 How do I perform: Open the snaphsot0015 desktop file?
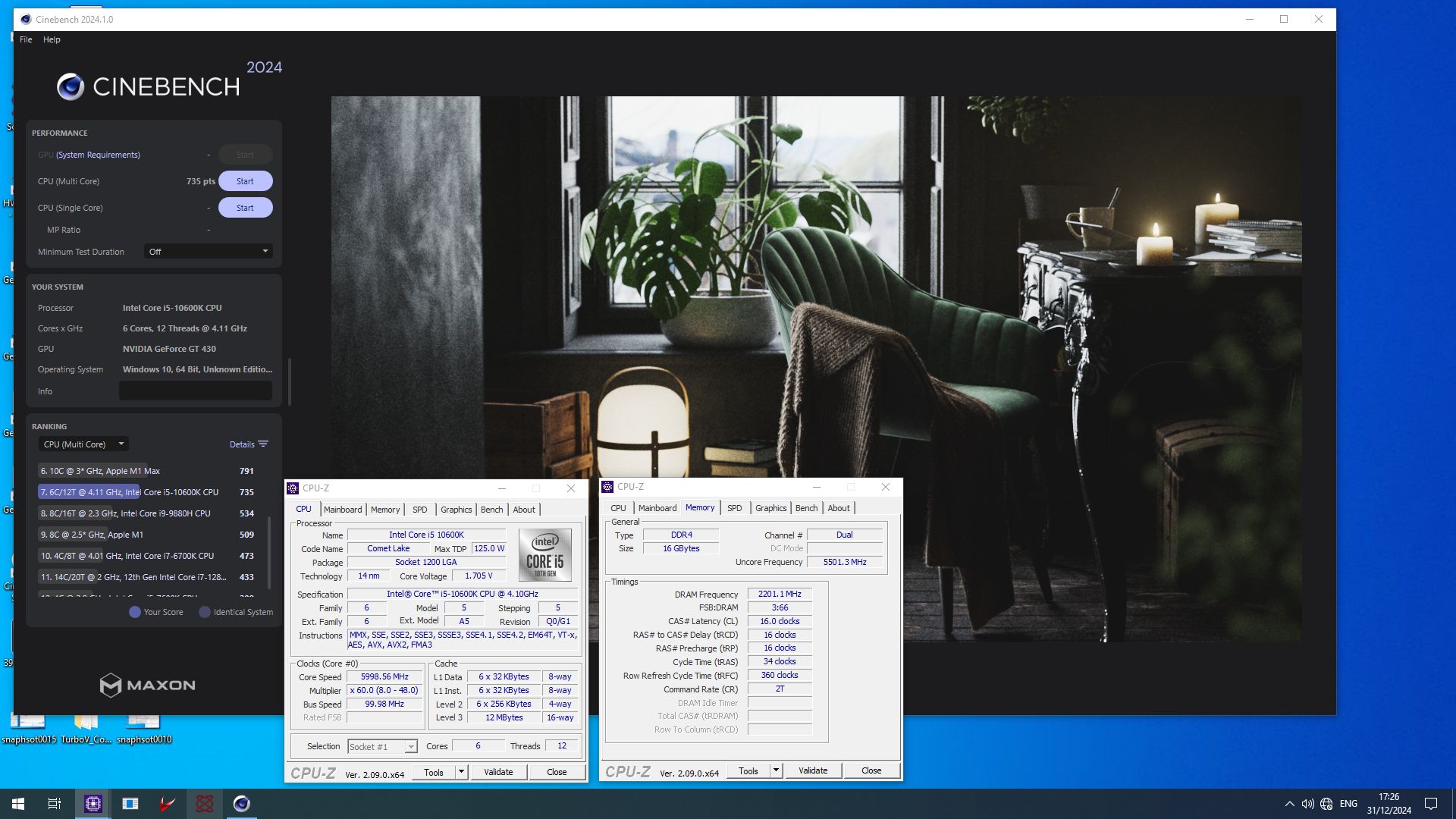tap(29, 730)
